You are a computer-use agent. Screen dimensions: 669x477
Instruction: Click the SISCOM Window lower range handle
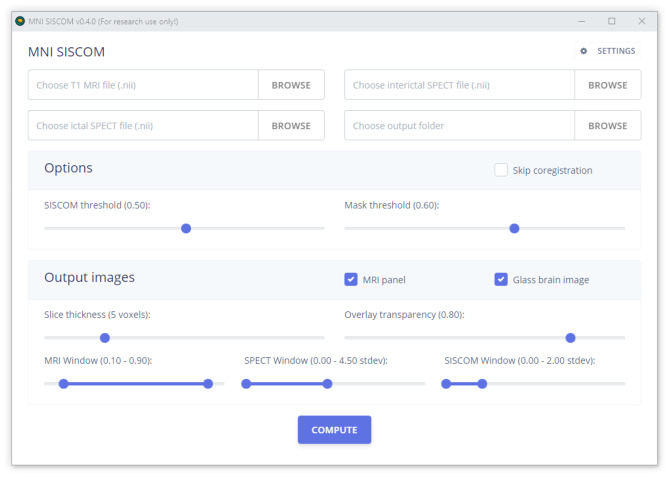(x=446, y=383)
